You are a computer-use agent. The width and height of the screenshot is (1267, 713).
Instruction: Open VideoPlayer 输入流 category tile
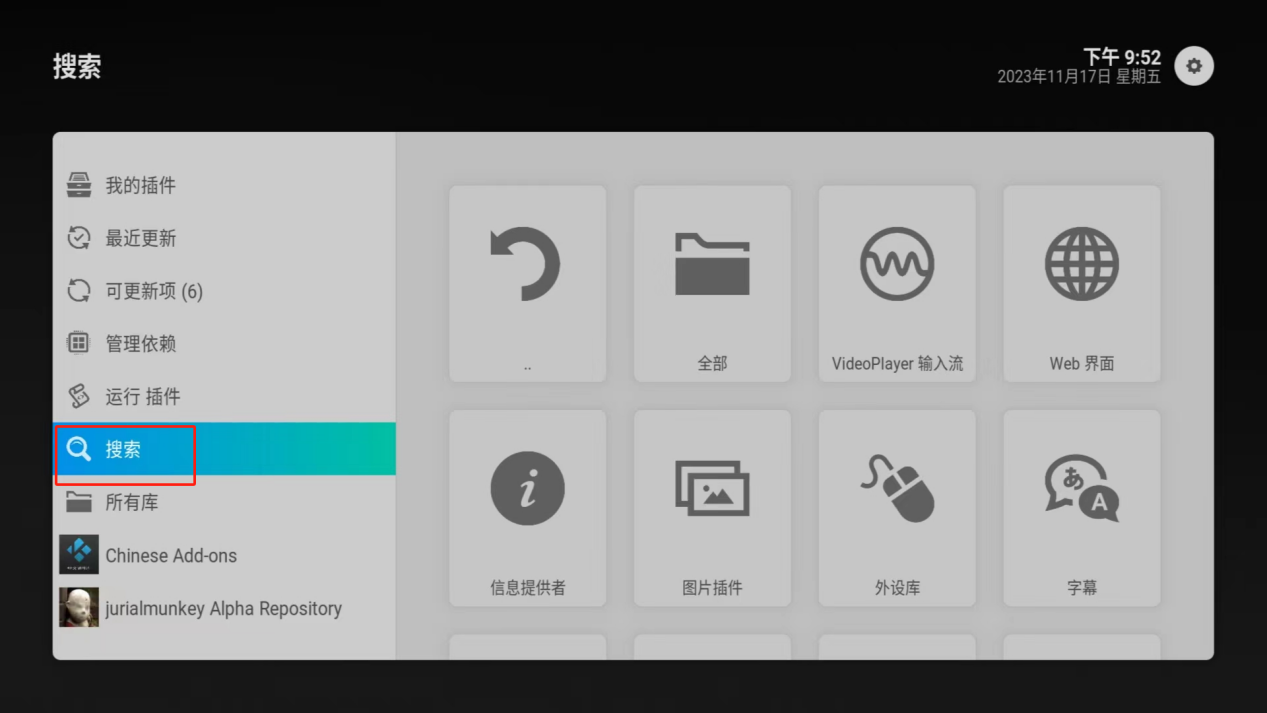pyautogui.click(x=897, y=283)
